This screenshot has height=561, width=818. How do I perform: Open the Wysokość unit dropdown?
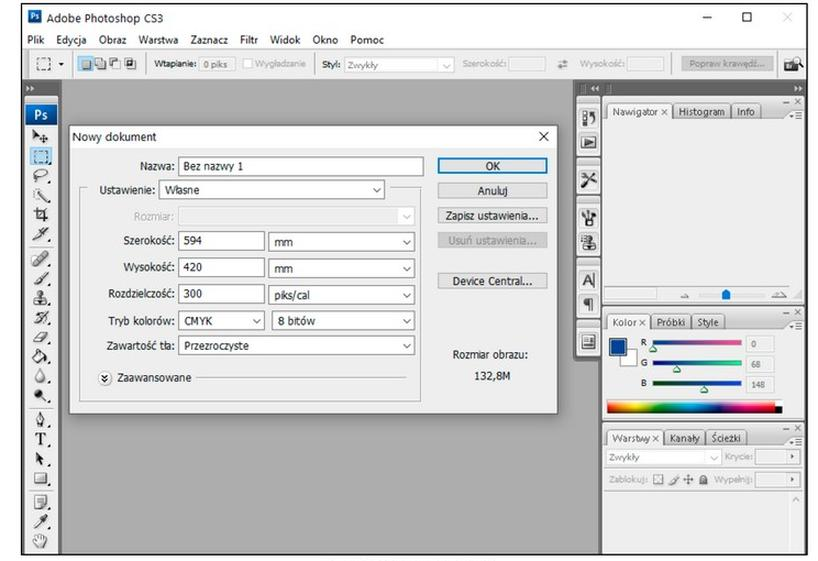(341, 268)
